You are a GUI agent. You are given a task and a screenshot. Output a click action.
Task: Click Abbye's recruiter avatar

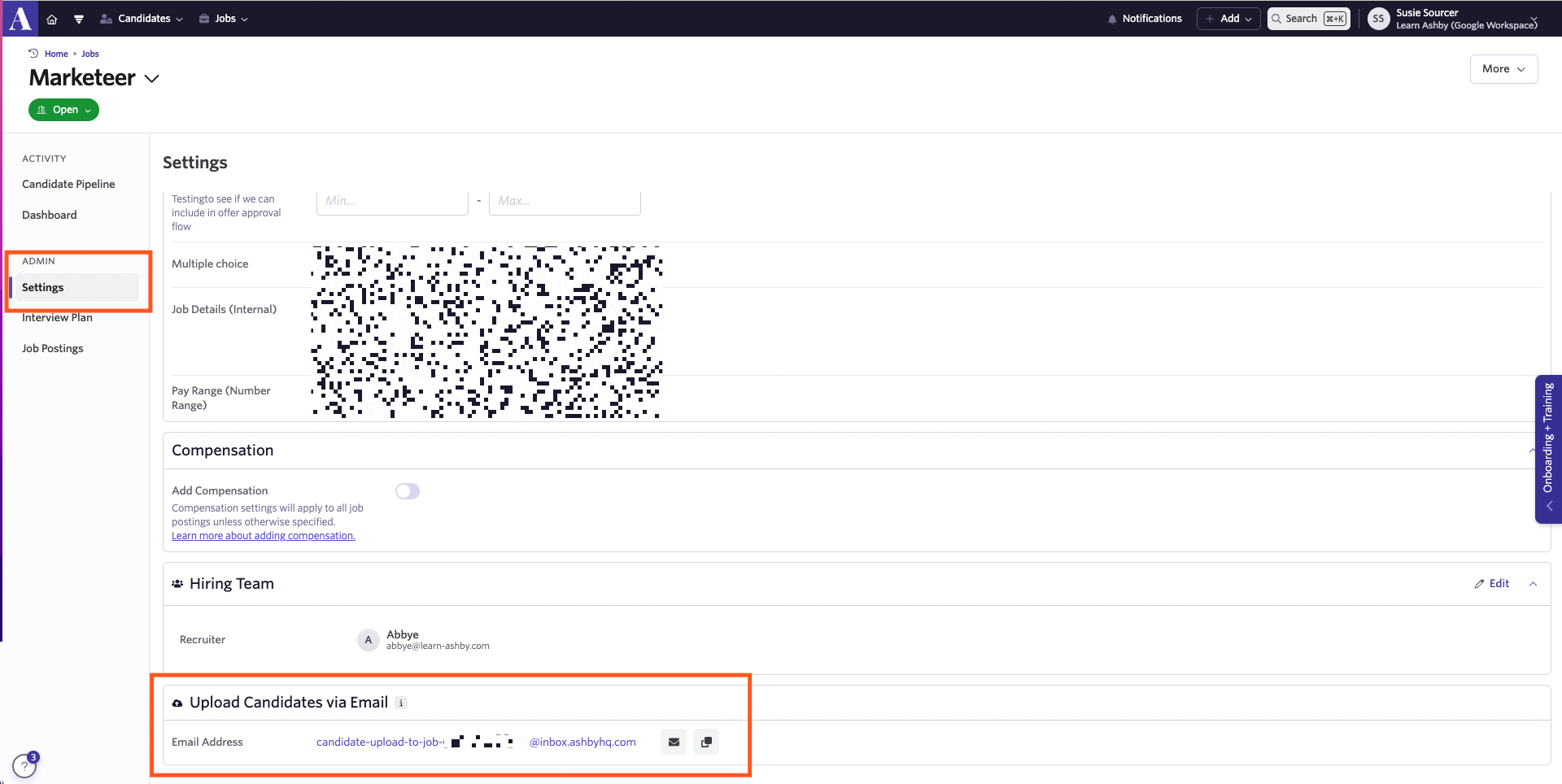369,640
